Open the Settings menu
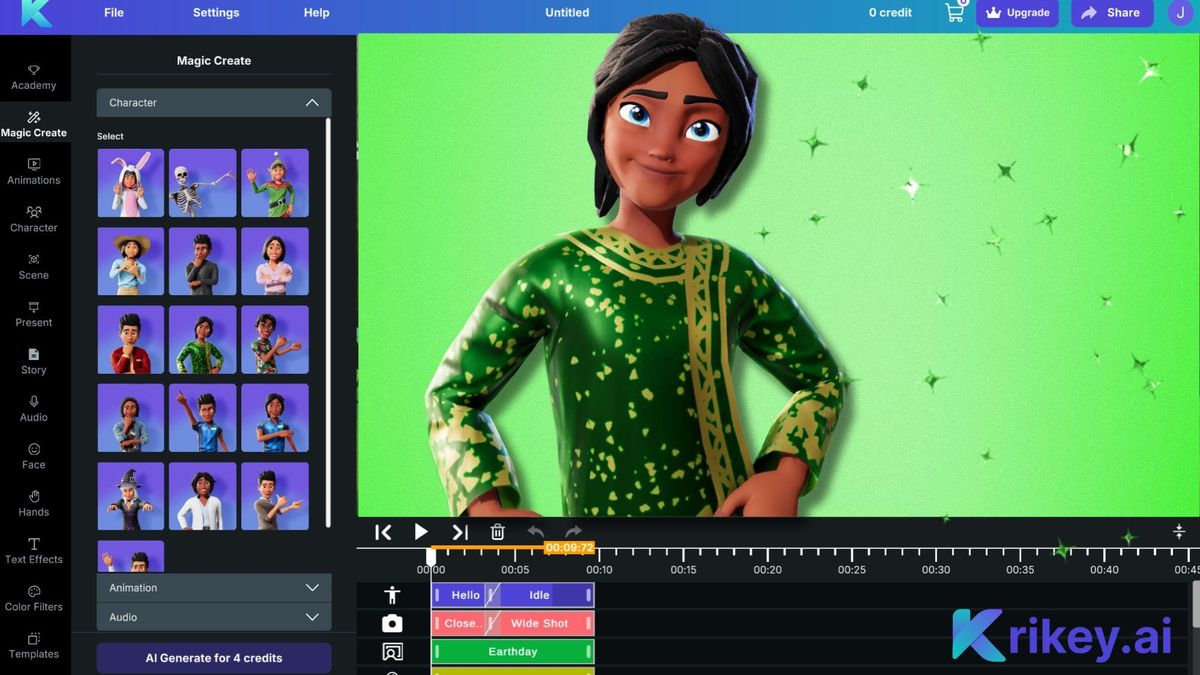1200x675 pixels. (x=215, y=12)
